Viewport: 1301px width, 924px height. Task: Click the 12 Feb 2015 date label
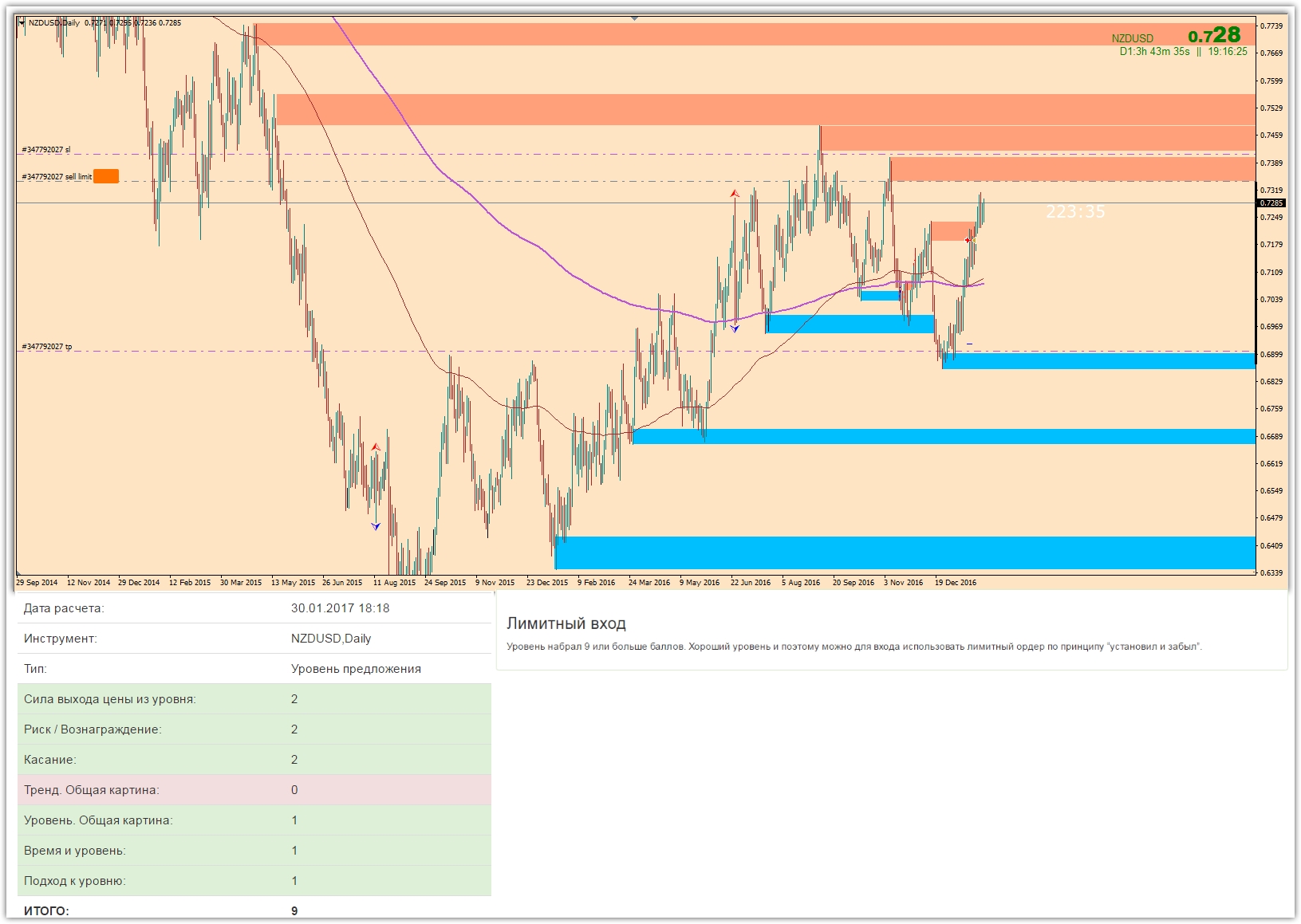pyautogui.click(x=190, y=583)
